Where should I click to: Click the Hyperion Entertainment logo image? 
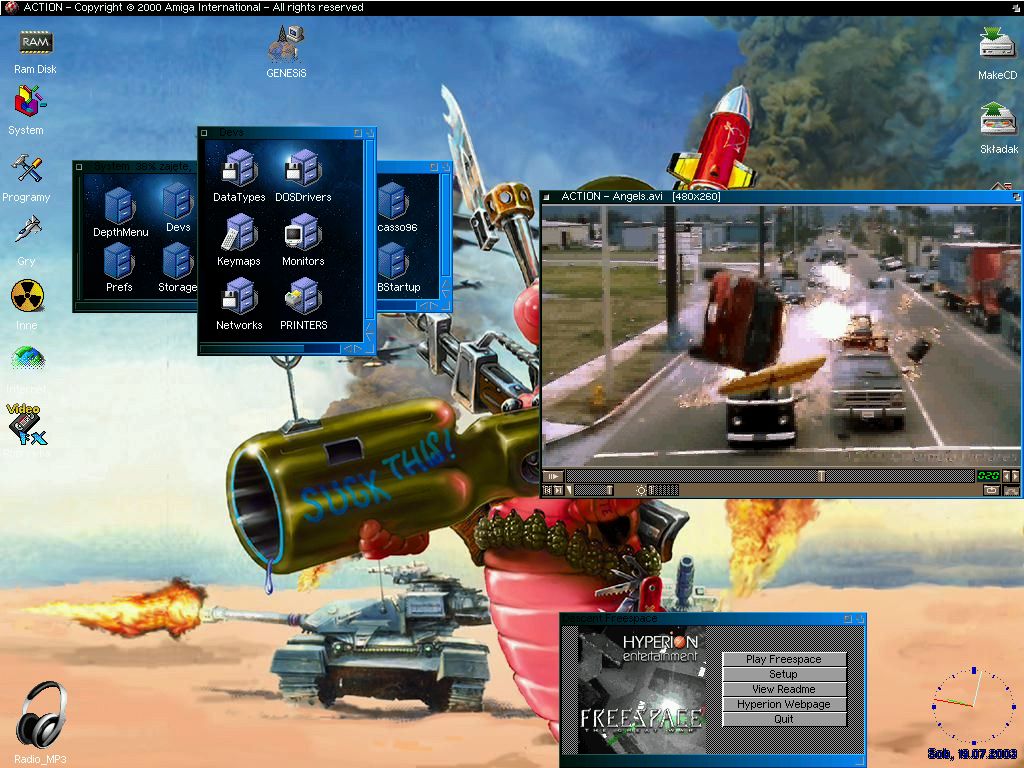[660, 647]
